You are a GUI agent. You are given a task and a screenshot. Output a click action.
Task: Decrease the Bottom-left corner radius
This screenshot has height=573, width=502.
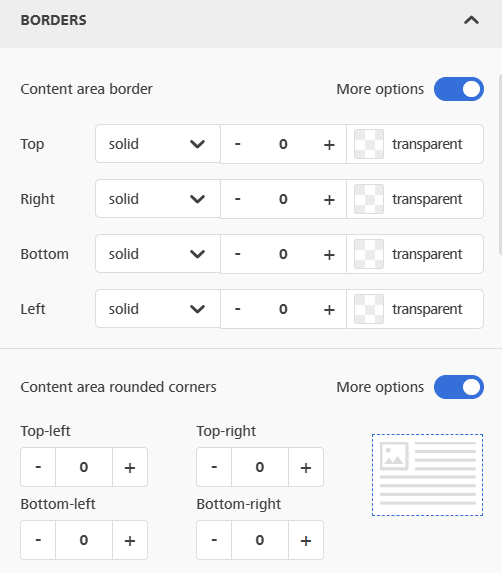click(38, 540)
